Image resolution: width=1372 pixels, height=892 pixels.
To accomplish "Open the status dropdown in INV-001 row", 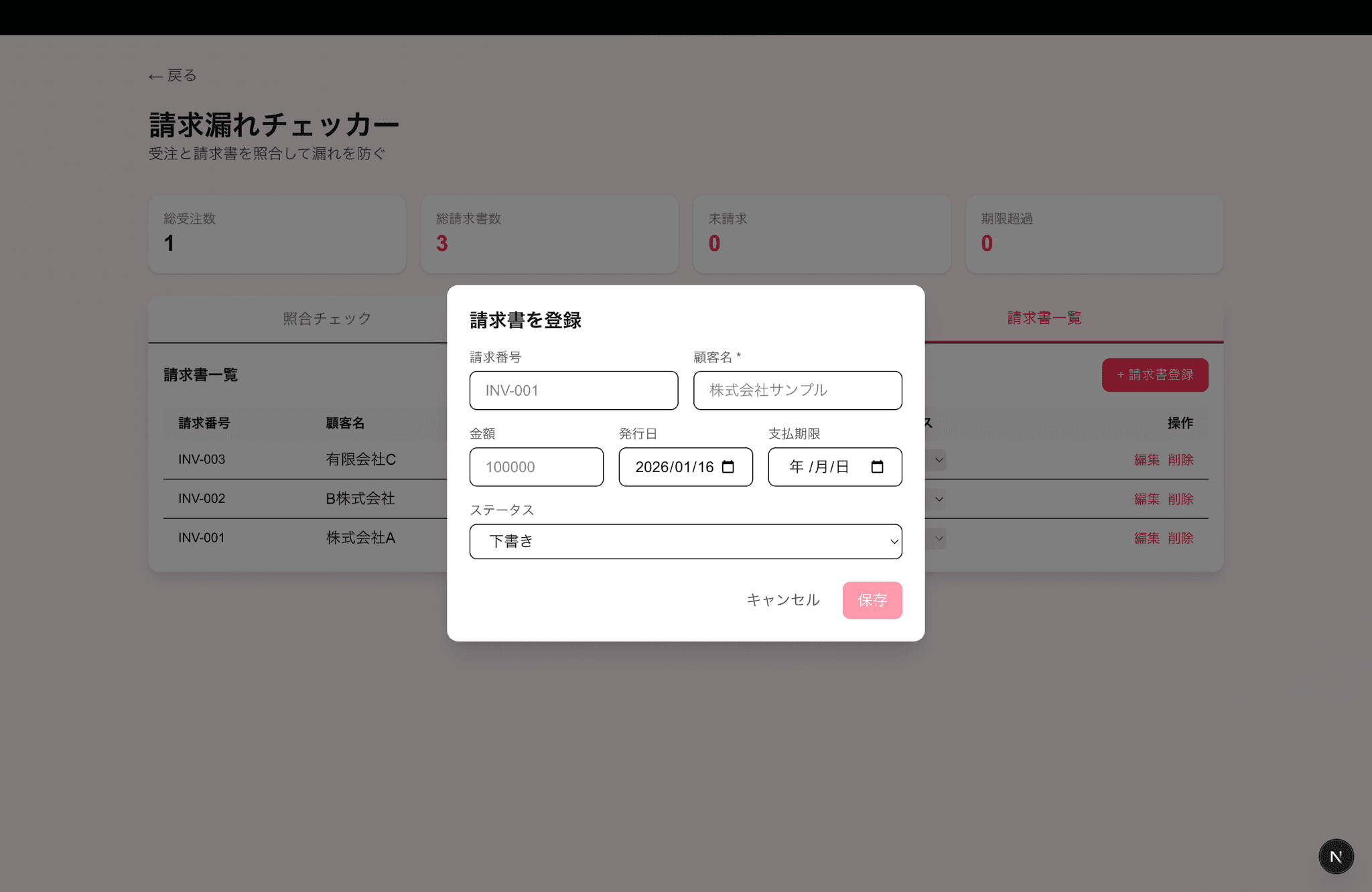I will click(938, 538).
